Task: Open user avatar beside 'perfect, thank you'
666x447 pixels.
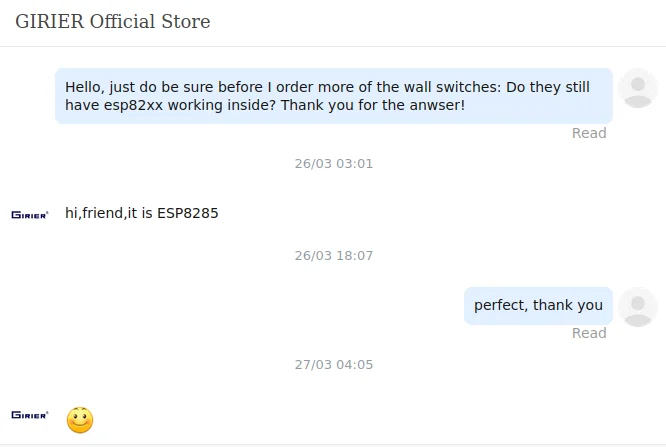Action: coord(637,306)
